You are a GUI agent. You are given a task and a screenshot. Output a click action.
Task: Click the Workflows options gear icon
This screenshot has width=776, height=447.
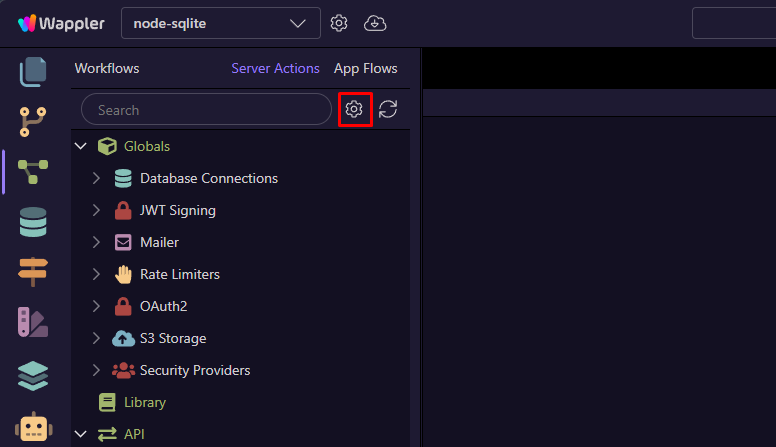tap(354, 110)
